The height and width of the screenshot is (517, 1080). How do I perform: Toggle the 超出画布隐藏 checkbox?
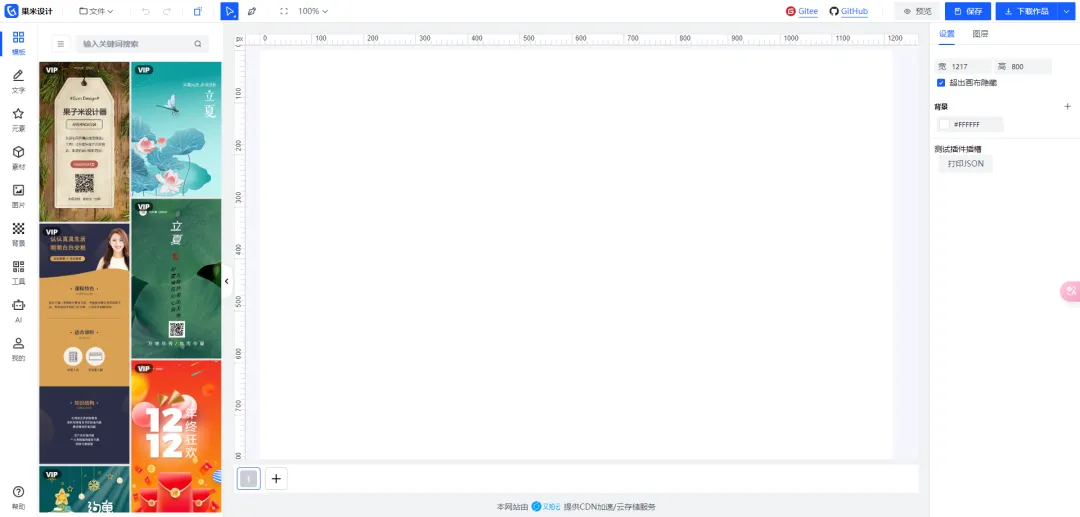point(941,83)
